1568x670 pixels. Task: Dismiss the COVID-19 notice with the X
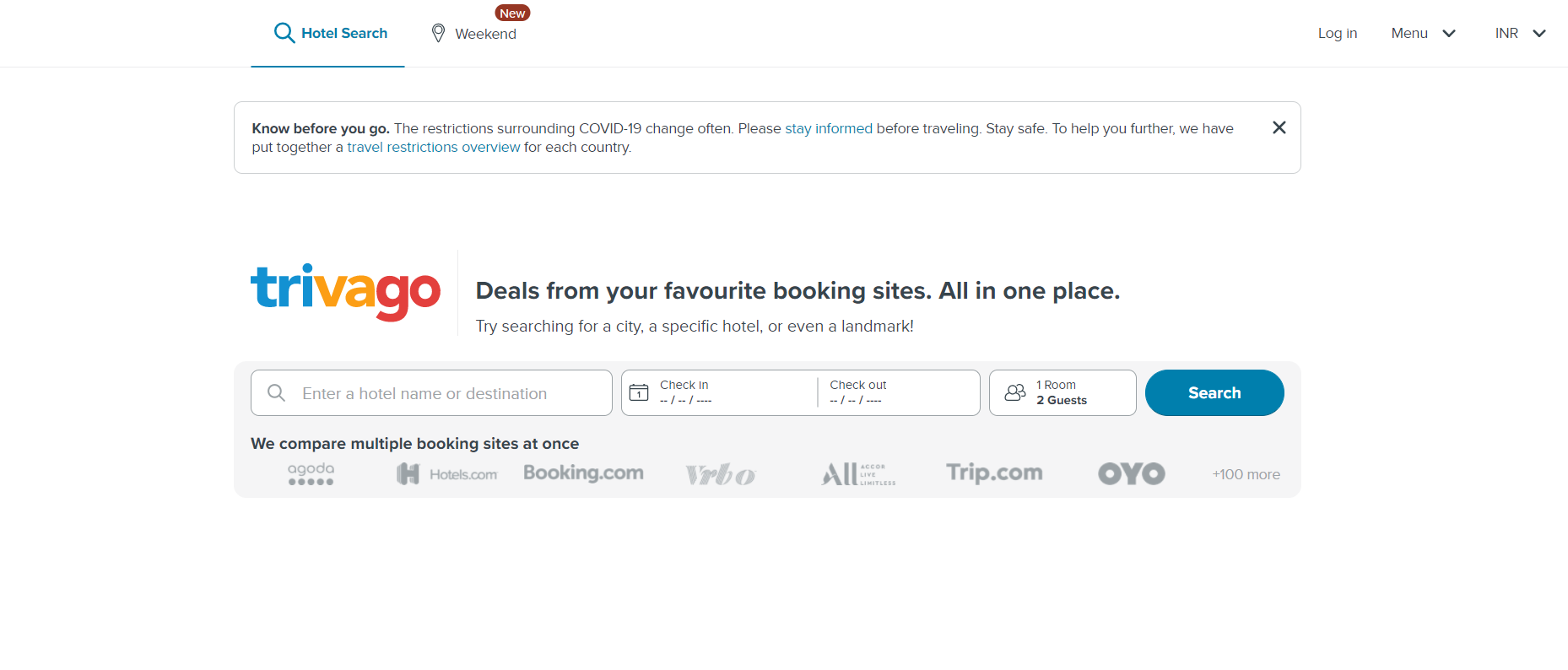pyautogui.click(x=1279, y=127)
